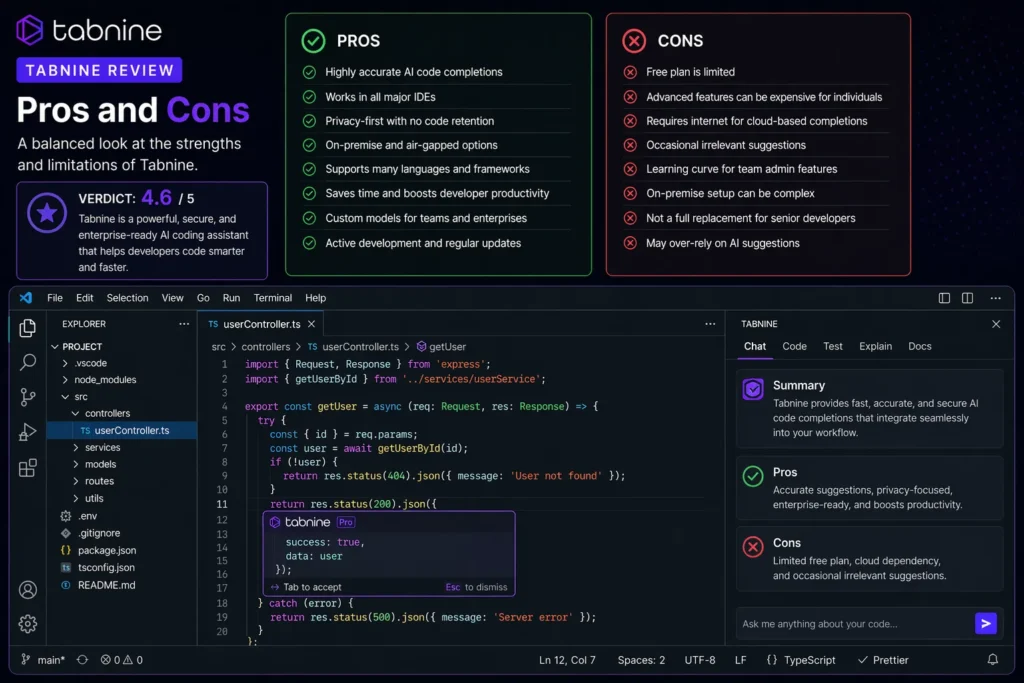The width and height of the screenshot is (1024, 683).
Task: Switch to the Tabnine Test tab
Action: coord(833,346)
